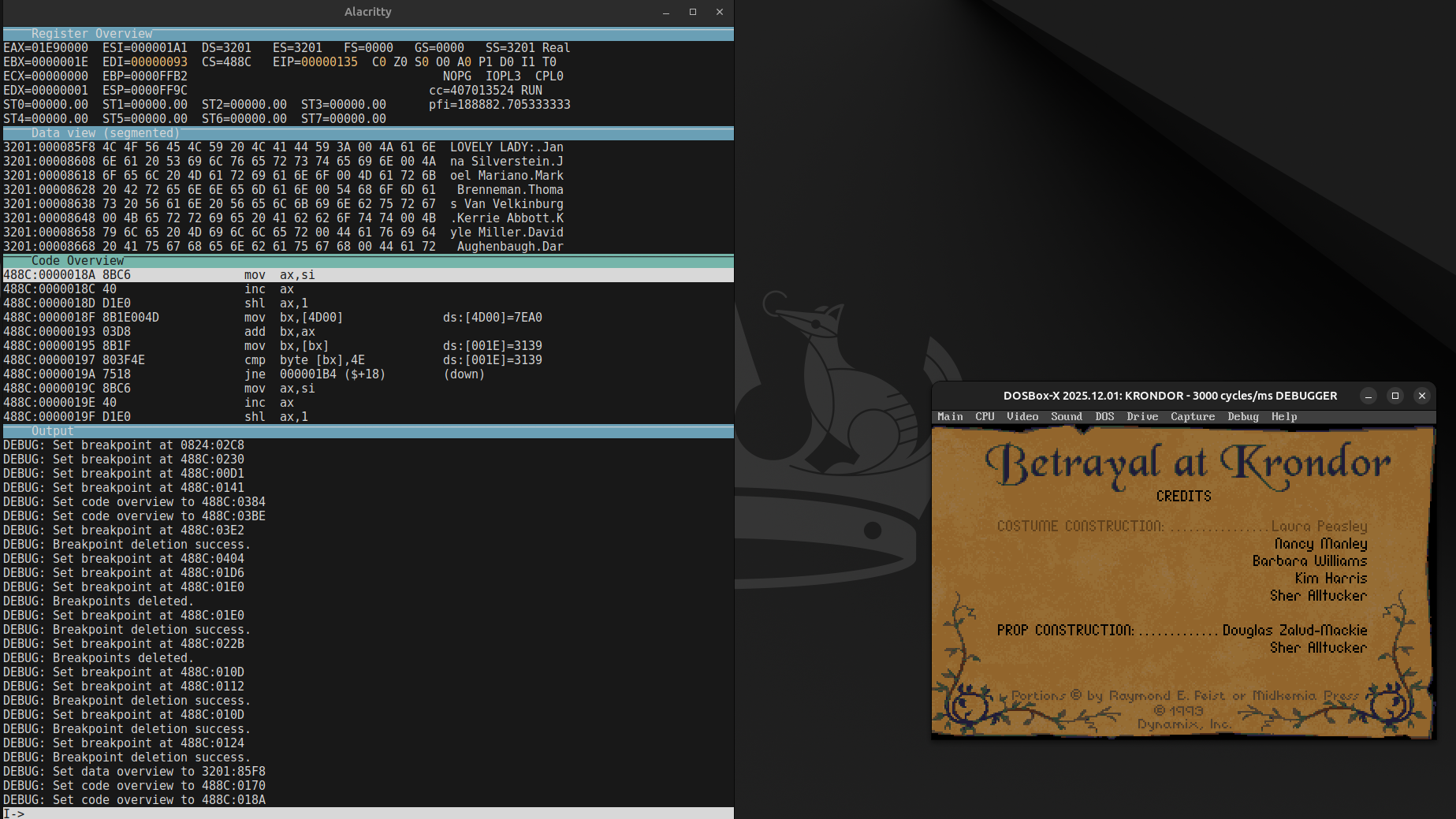Image resolution: width=1456 pixels, height=819 pixels.
Task: Open the Drive menu
Action: (1142, 416)
